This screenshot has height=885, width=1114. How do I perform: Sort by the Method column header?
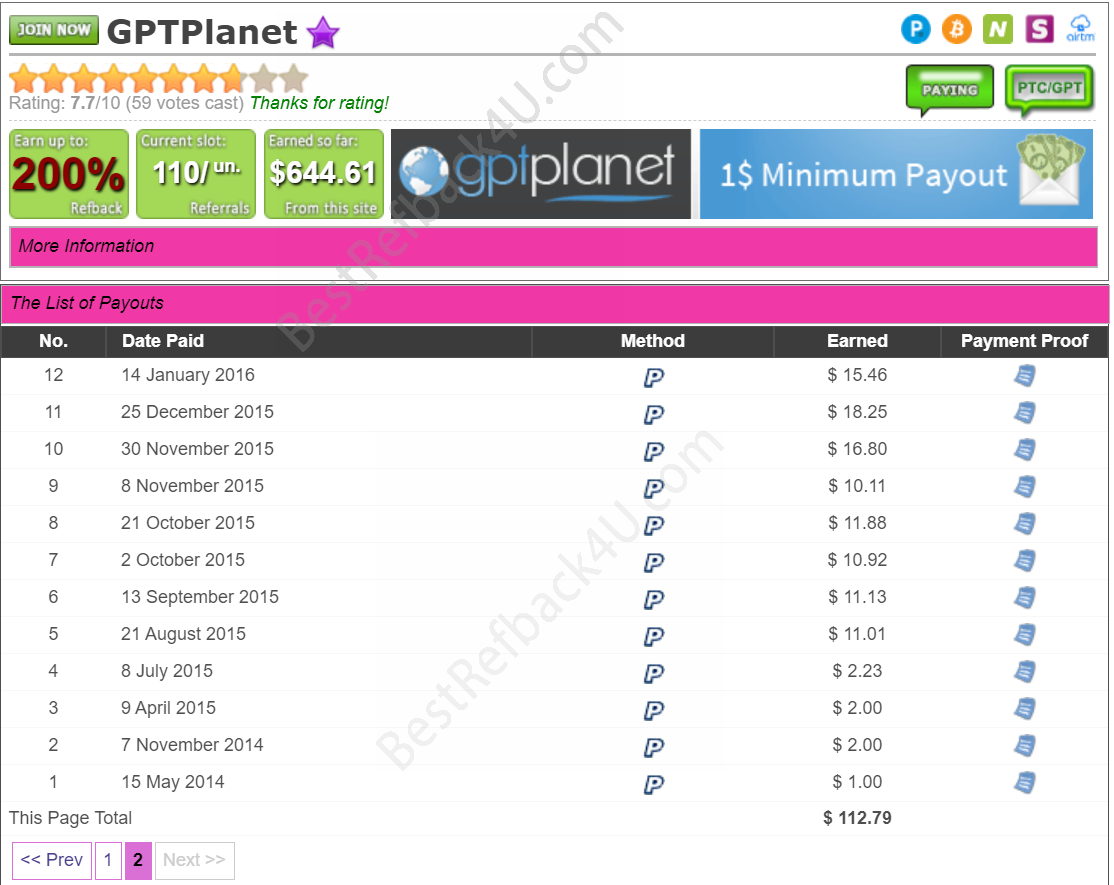tap(653, 341)
